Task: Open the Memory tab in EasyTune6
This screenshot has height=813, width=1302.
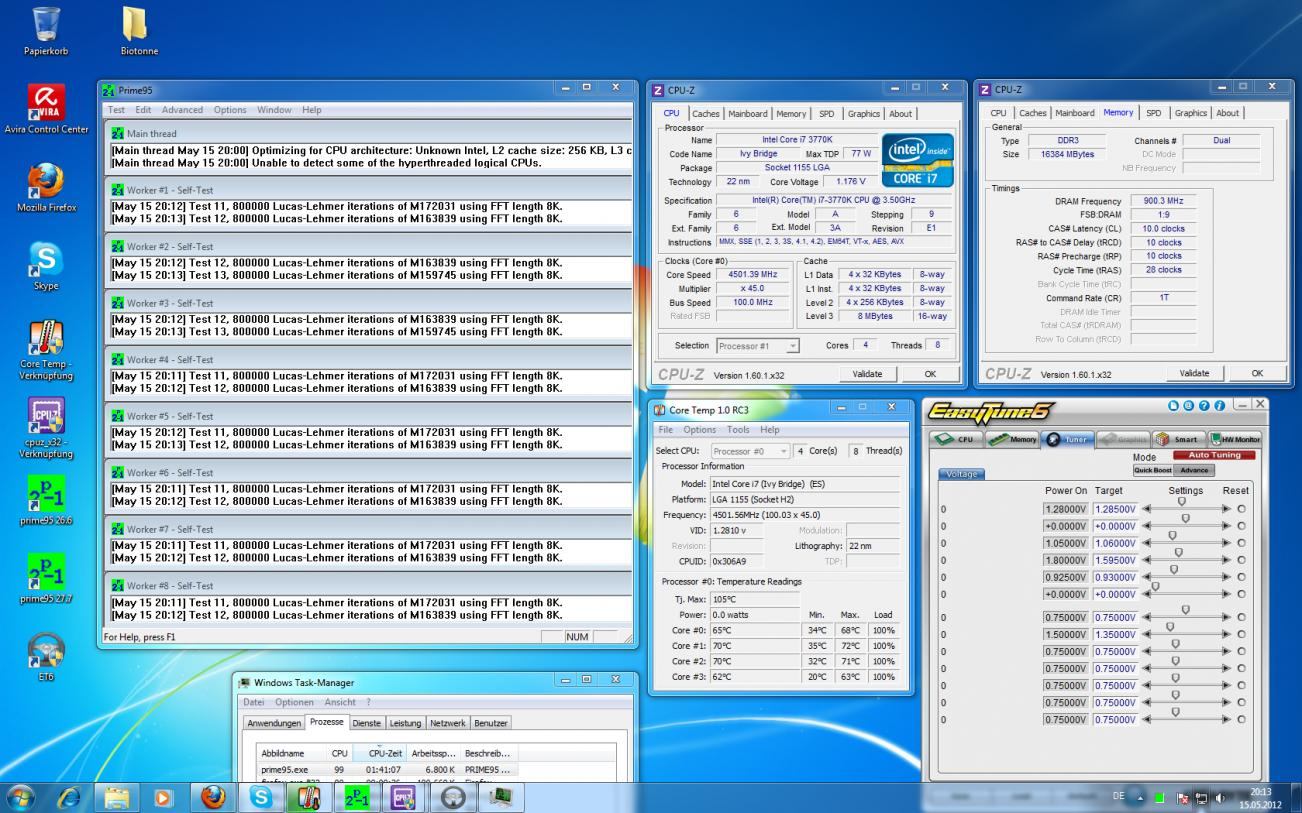Action: pos(1013,438)
